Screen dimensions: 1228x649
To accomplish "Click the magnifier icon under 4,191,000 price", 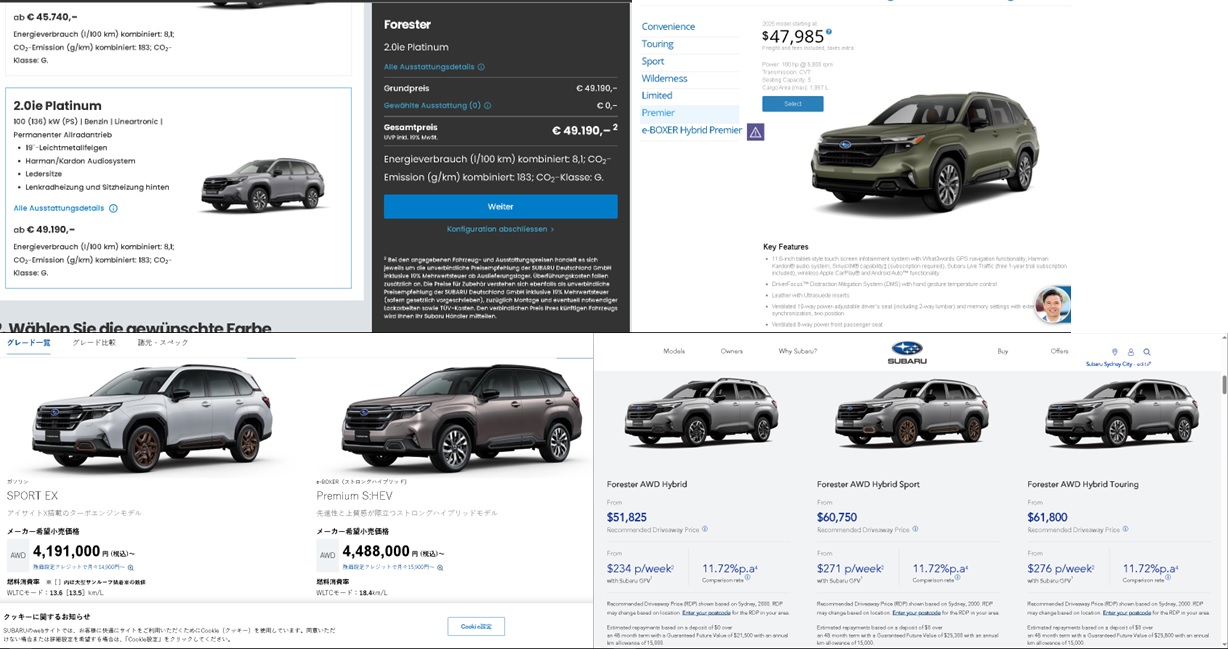I will [x=130, y=567].
